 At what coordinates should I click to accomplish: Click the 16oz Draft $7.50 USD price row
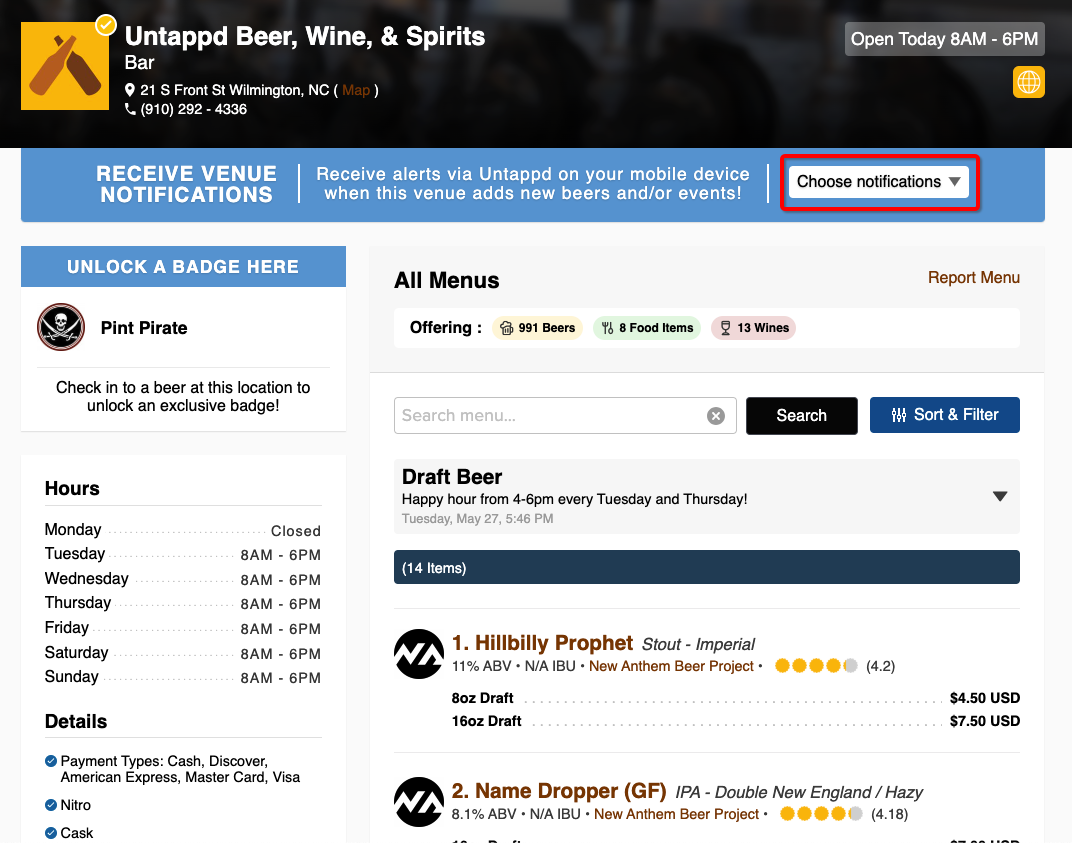(736, 721)
